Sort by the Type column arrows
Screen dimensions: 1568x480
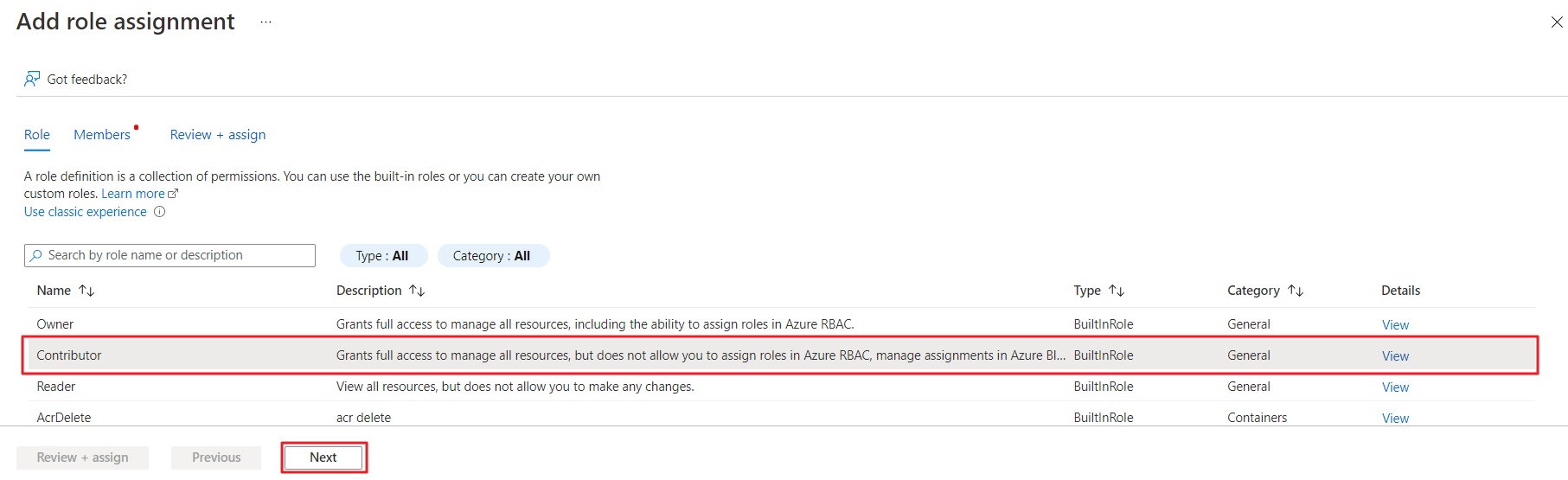click(1117, 291)
